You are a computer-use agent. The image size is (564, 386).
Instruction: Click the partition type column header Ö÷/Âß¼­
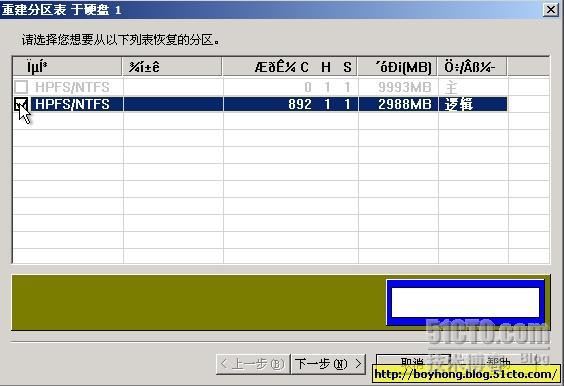[472, 67]
